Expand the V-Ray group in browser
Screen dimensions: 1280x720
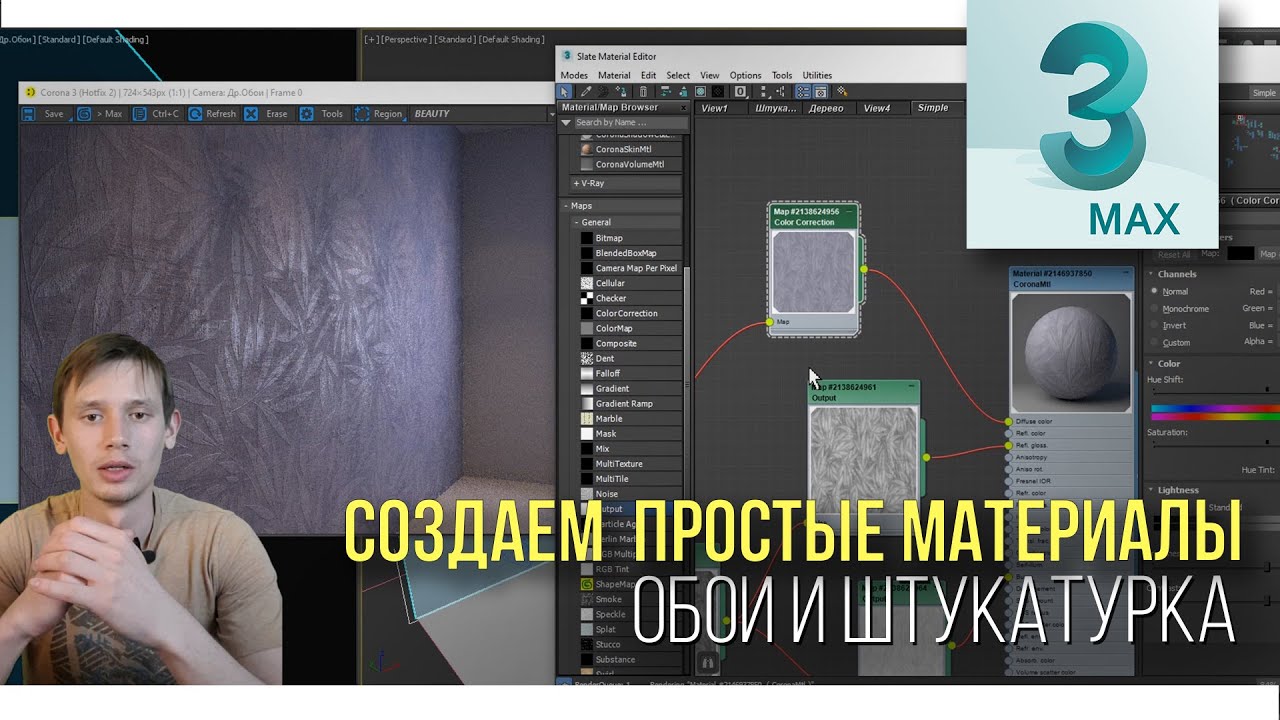(x=577, y=184)
